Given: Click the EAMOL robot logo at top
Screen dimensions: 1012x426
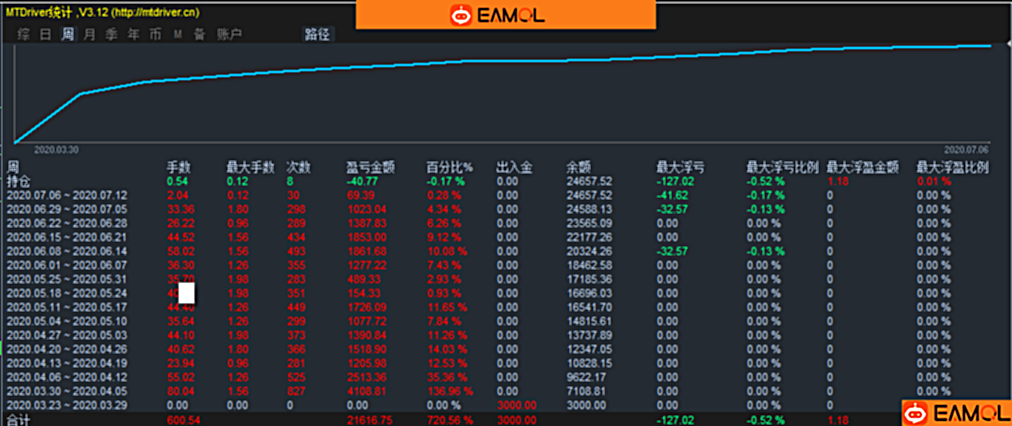Looking at the screenshot, I should point(505,15).
